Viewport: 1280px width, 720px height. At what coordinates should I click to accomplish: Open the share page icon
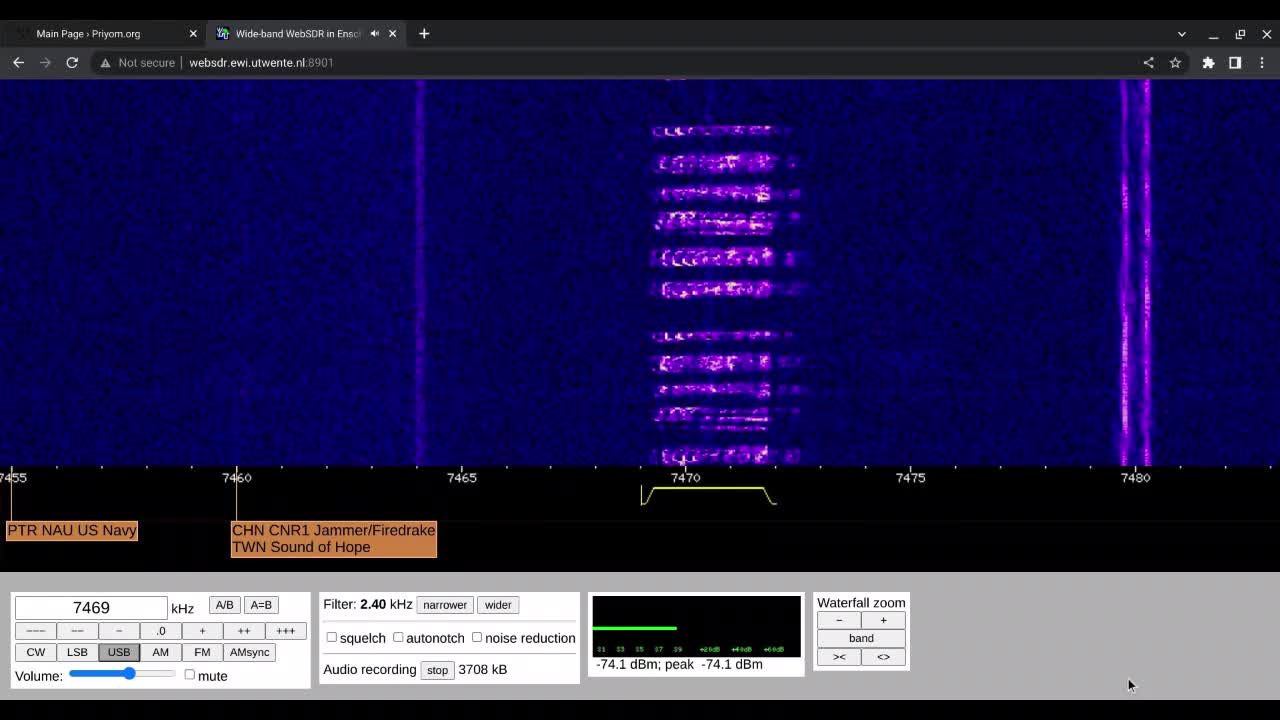1148,62
